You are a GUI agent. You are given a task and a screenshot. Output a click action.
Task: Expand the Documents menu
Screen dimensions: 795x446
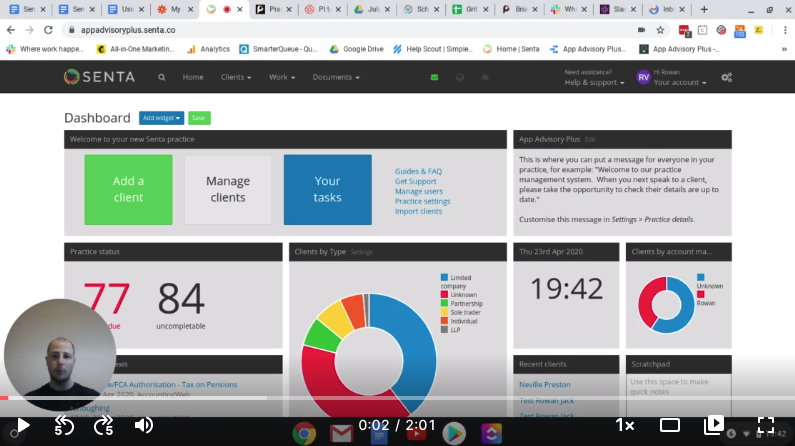[336, 77]
